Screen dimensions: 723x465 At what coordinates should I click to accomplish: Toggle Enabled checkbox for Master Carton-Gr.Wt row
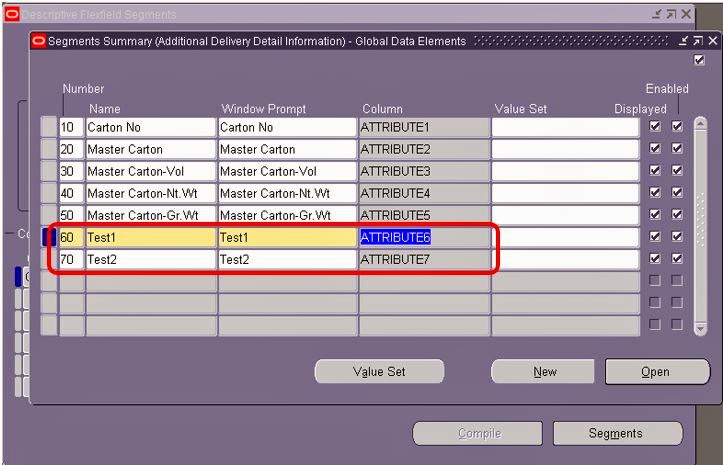[x=677, y=215]
